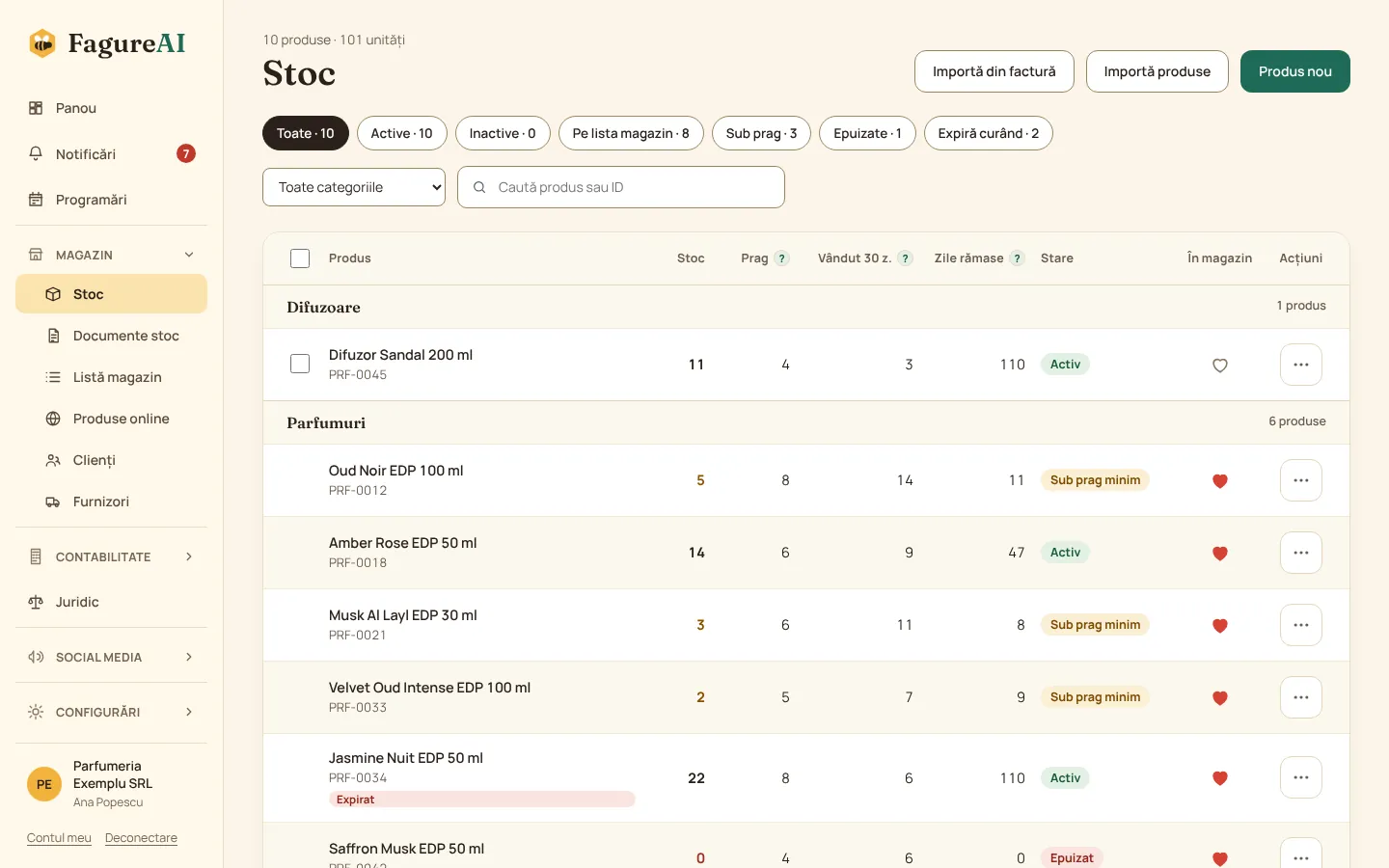
Task: Click the Vândut 30 z. help icon
Action: click(905, 258)
